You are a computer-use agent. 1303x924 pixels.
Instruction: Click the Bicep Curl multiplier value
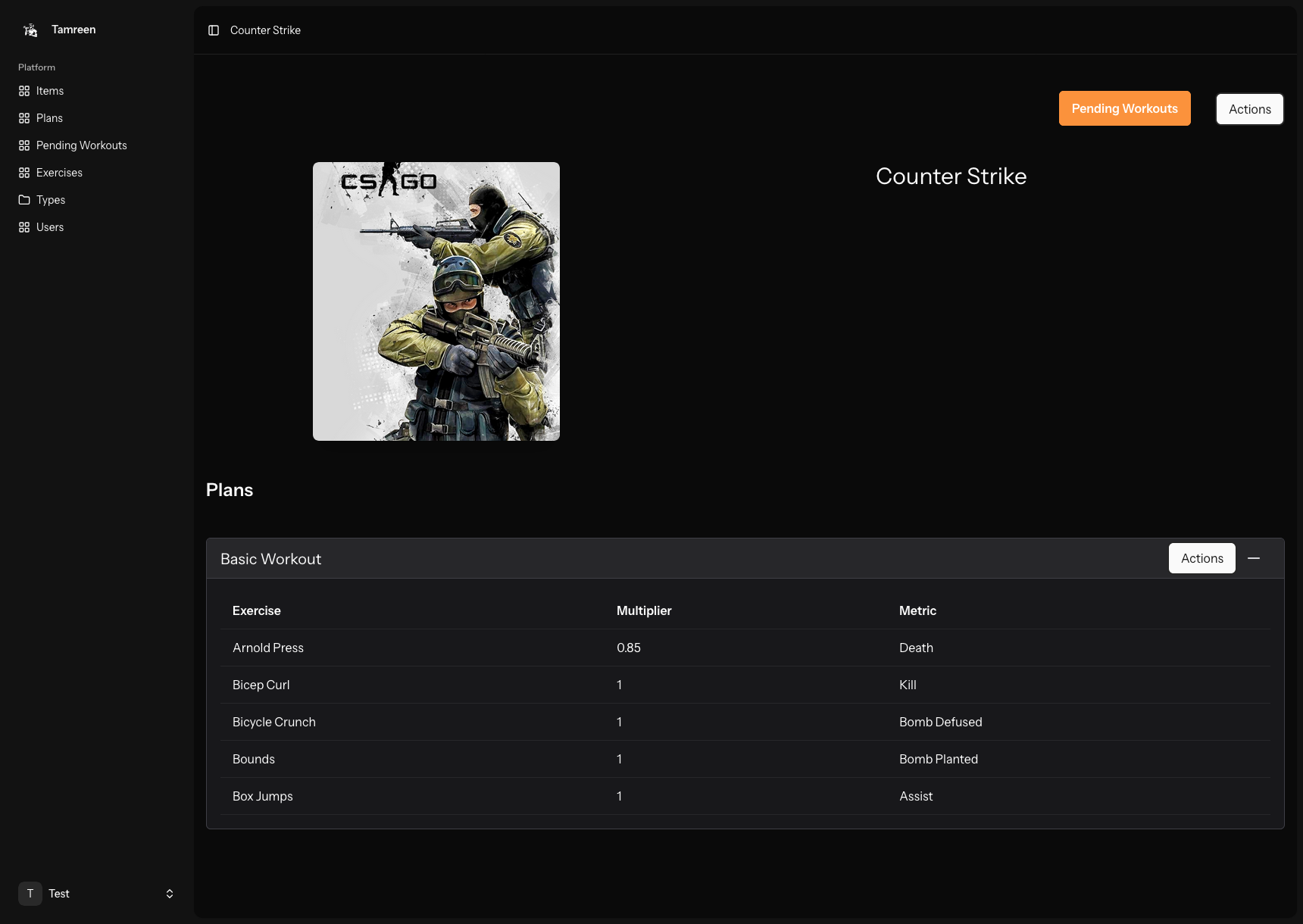tap(620, 685)
